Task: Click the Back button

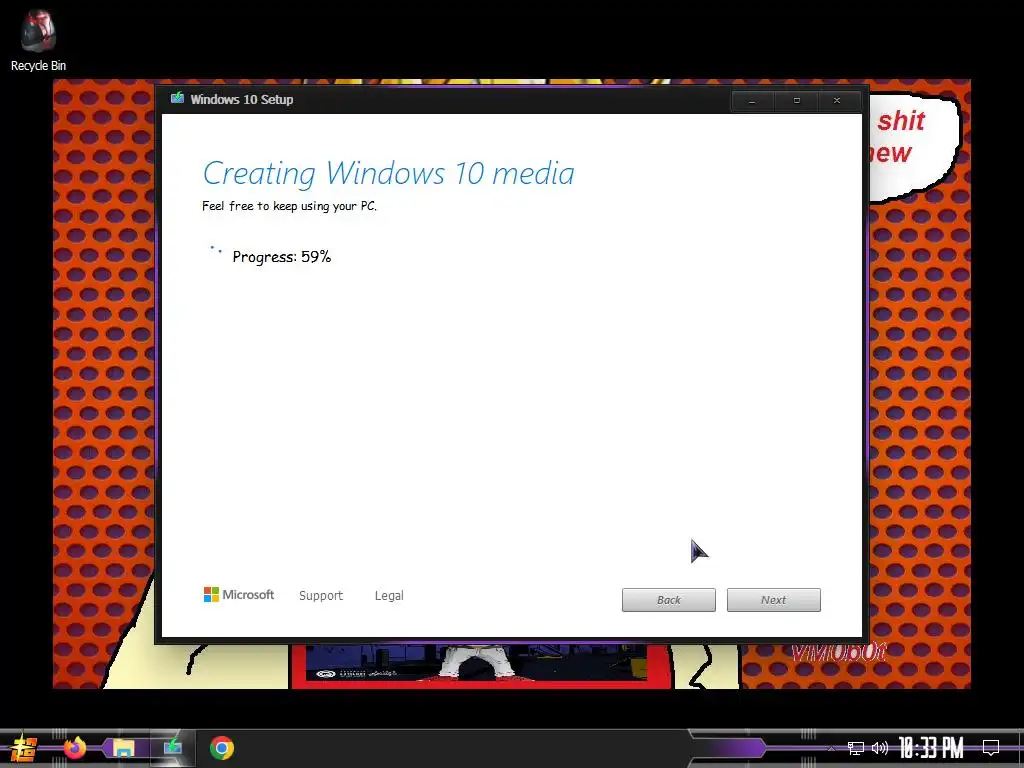Action: [669, 600]
